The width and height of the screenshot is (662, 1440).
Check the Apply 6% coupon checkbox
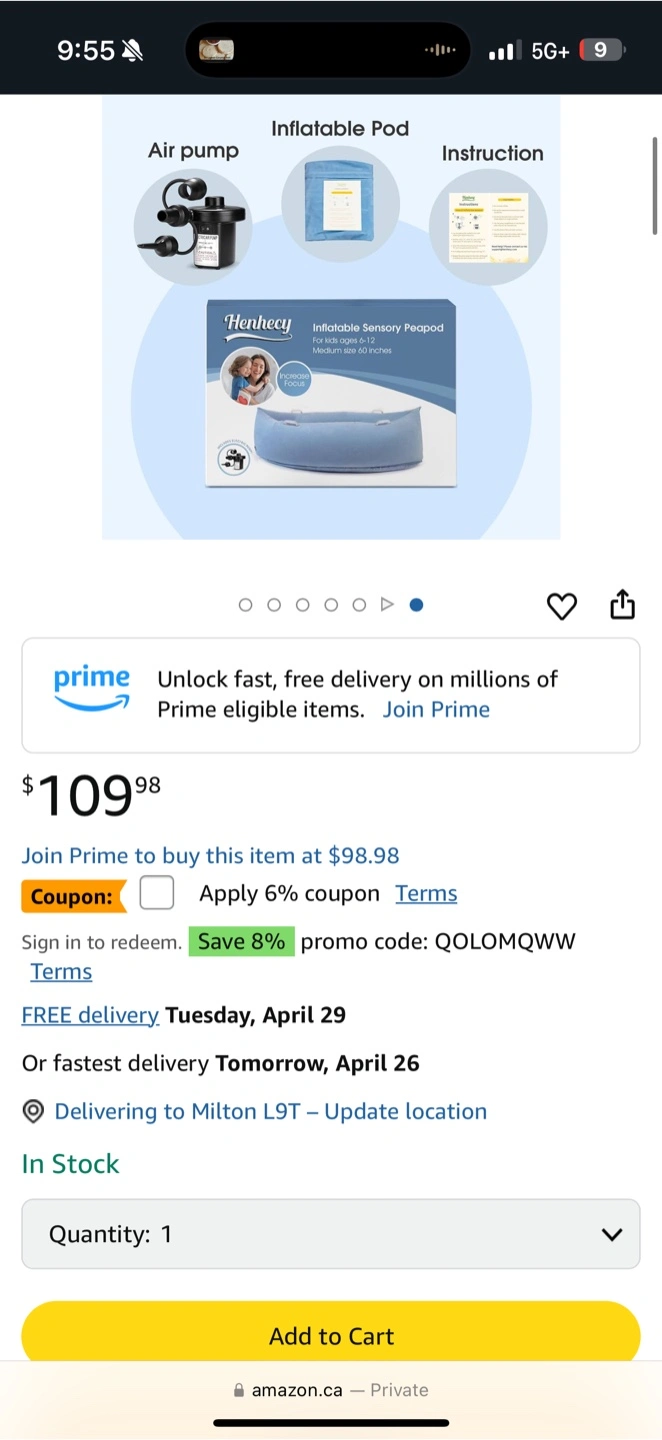click(157, 893)
